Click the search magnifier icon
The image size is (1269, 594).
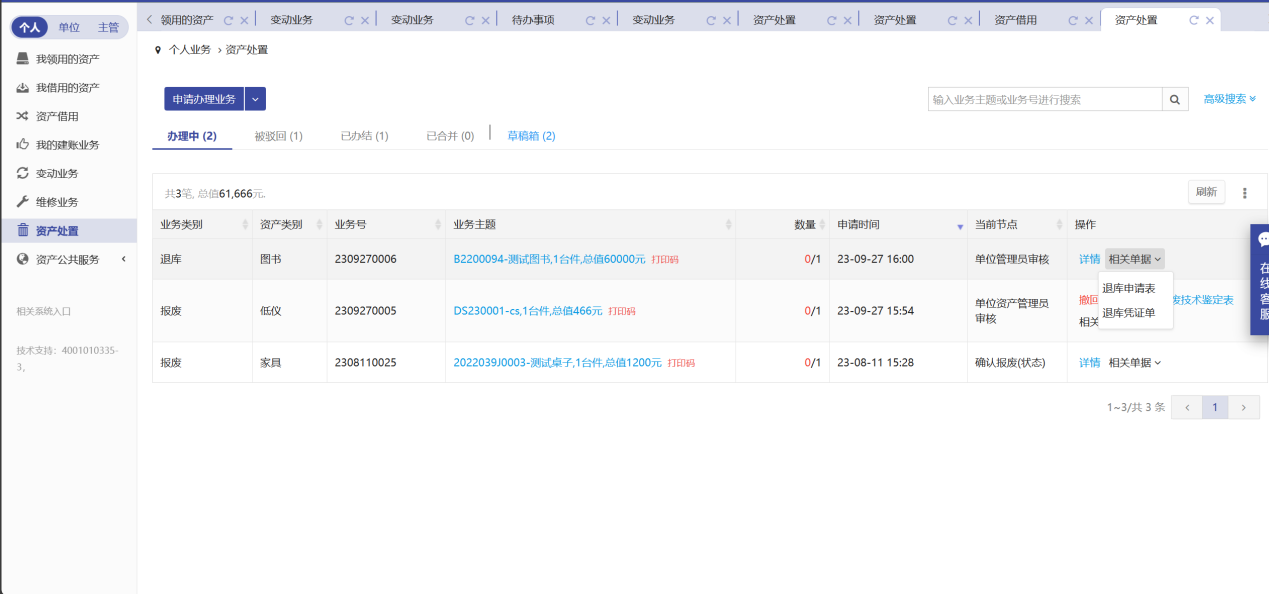[x=1175, y=99]
